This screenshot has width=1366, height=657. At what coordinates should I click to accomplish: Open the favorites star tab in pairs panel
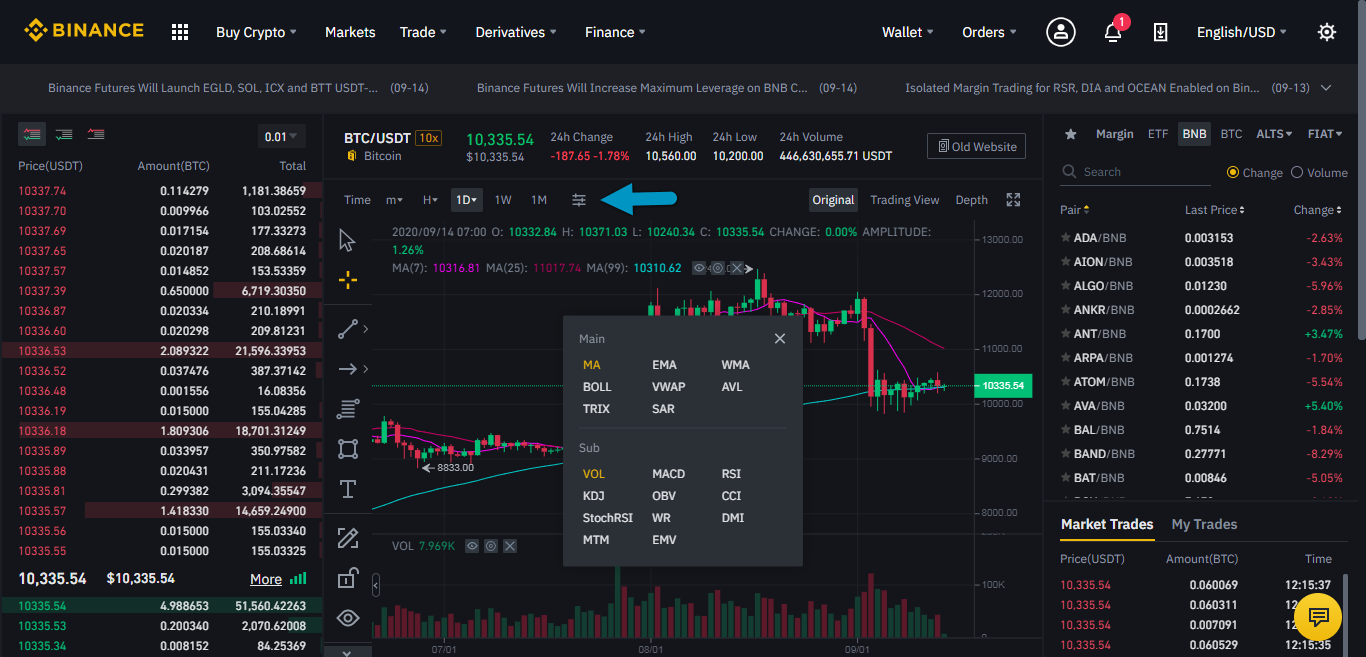[x=1070, y=134]
